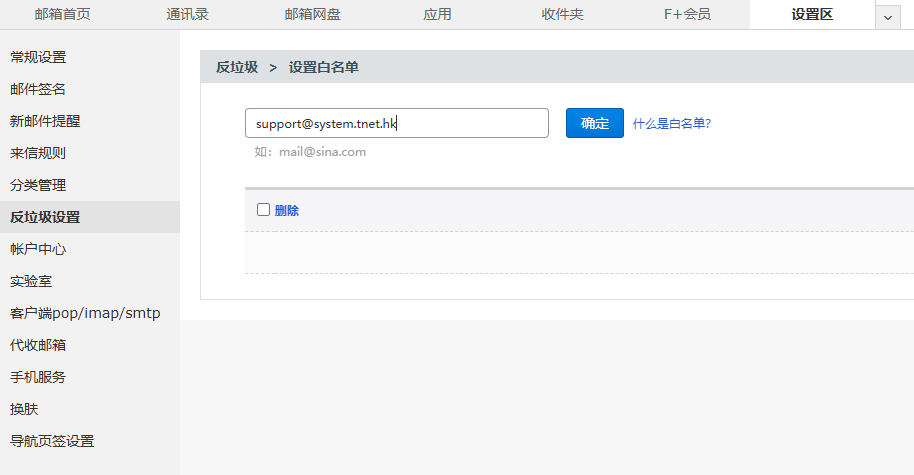Go to 来信规则 settings

pyautogui.click(x=38, y=153)
